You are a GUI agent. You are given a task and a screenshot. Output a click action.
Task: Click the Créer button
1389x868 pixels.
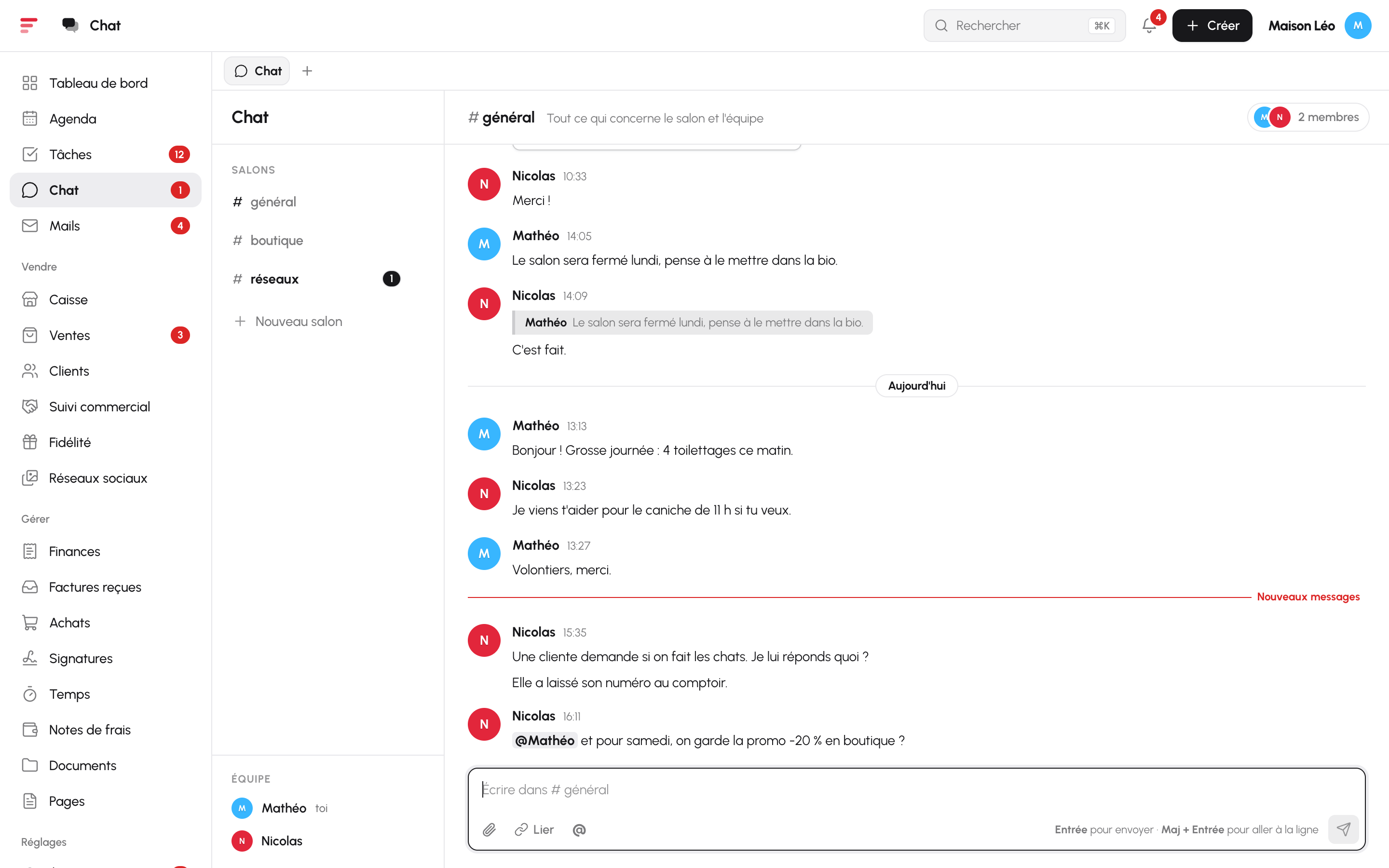1212,26
